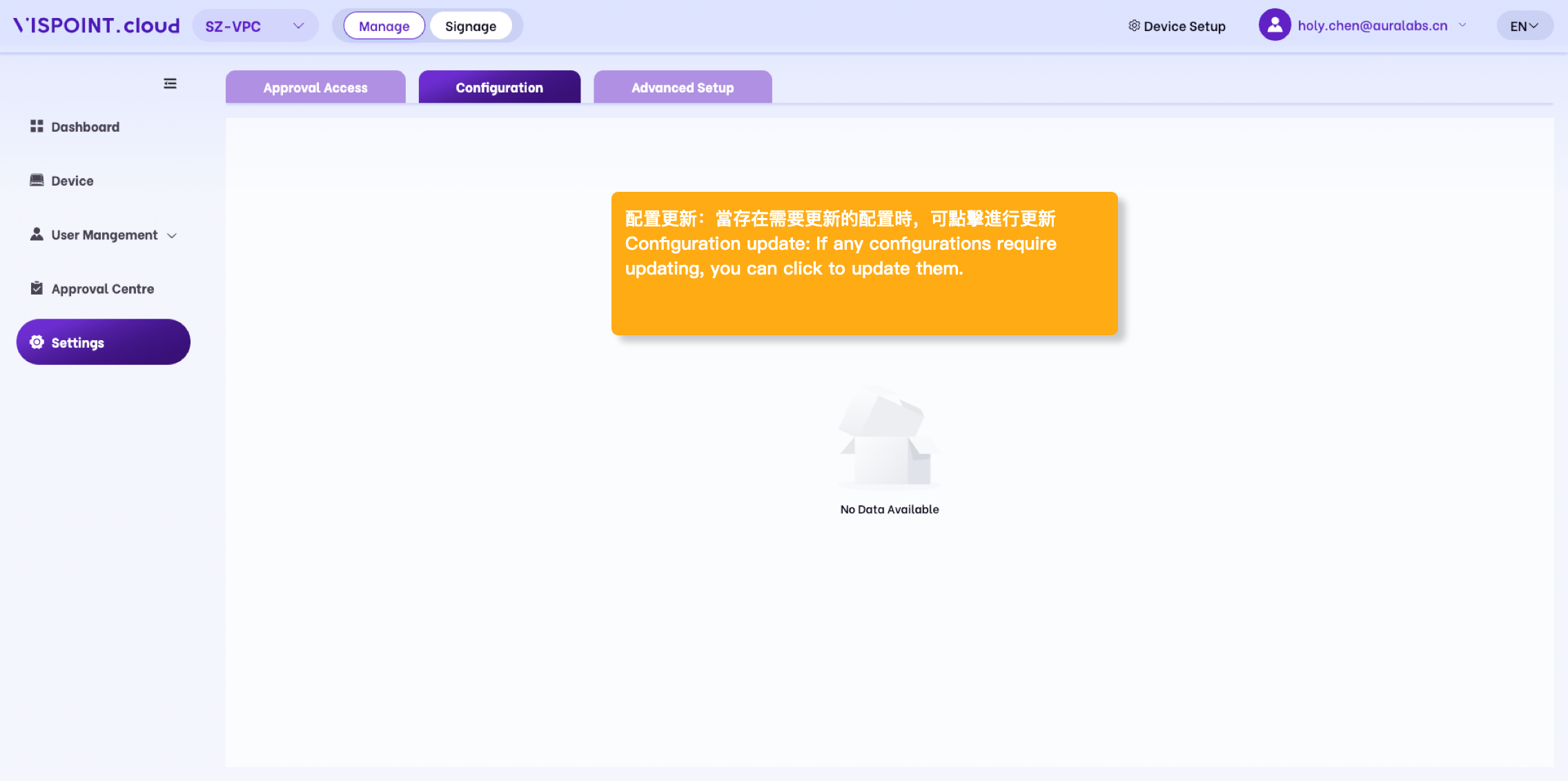Select the Configuration tab
This screenshot has width=1568, height=781.
coord(499,87)
